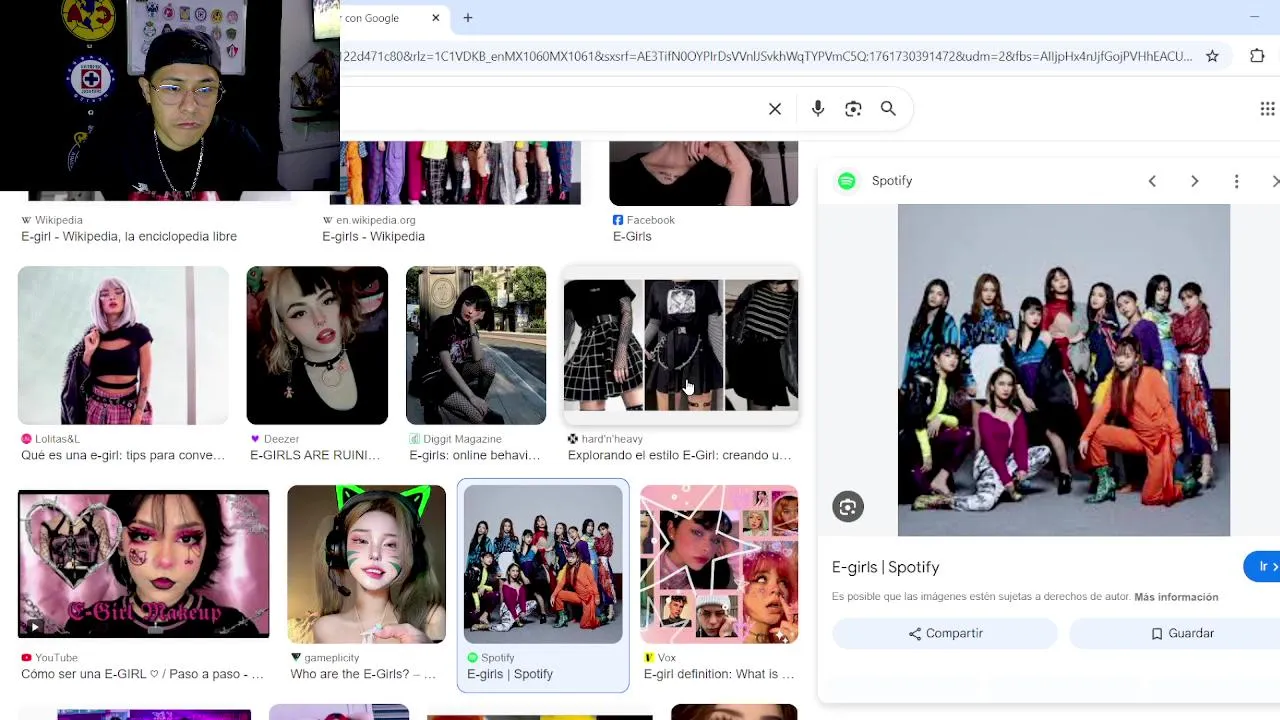The image size is (1280, 720).
Task: Select the Spotify E-girls group thumbnail
Action: pos(543,564)
